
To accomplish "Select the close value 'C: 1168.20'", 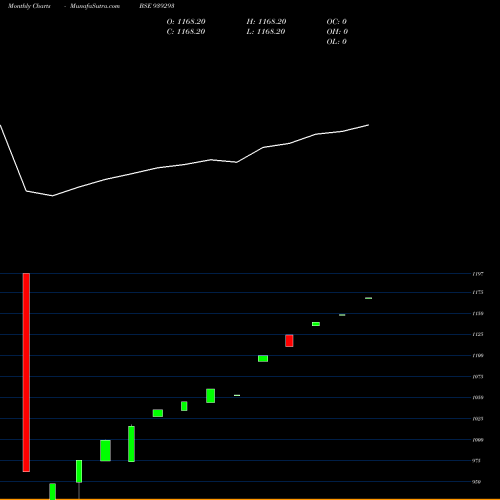I will (186, 32).
